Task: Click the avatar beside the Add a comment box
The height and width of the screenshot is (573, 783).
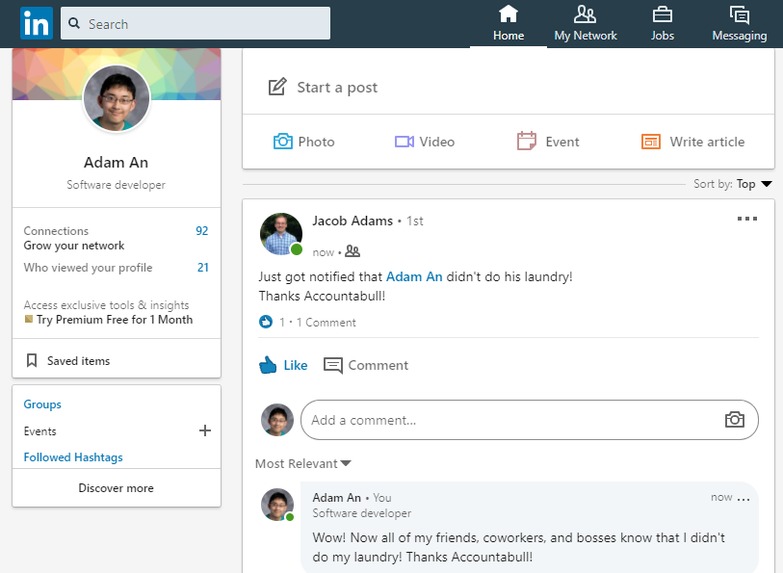Action: click(277, 420)
